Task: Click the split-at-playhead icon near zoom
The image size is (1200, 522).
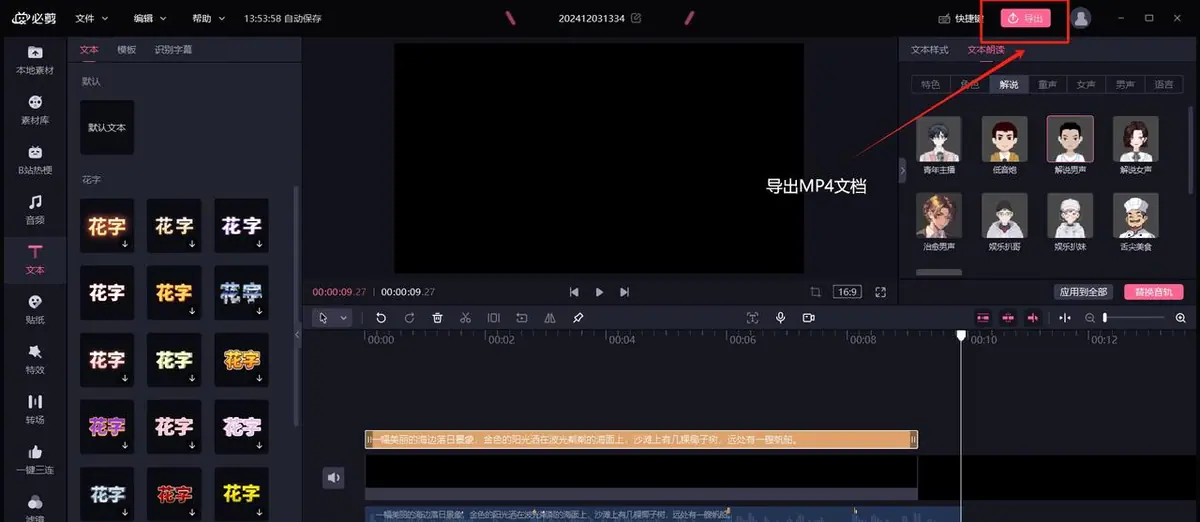Action: point(1064,318)
